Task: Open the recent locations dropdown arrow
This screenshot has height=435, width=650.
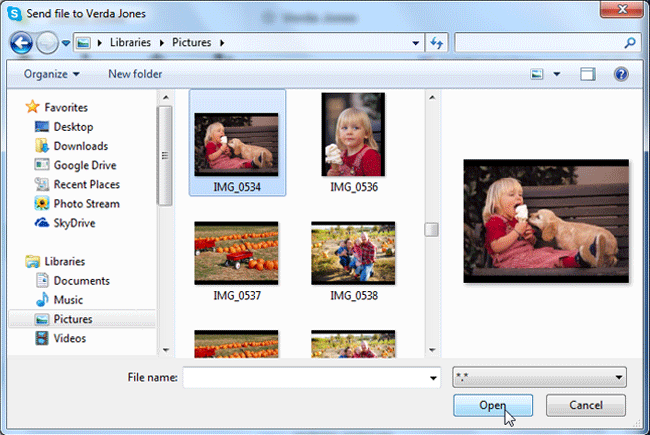Action: pos(65,42)
